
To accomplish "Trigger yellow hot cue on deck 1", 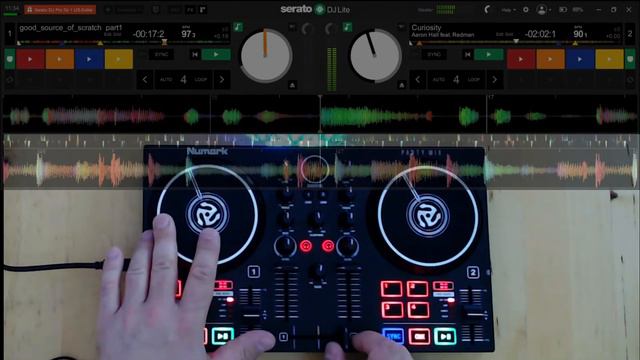I will coord(119,59).
